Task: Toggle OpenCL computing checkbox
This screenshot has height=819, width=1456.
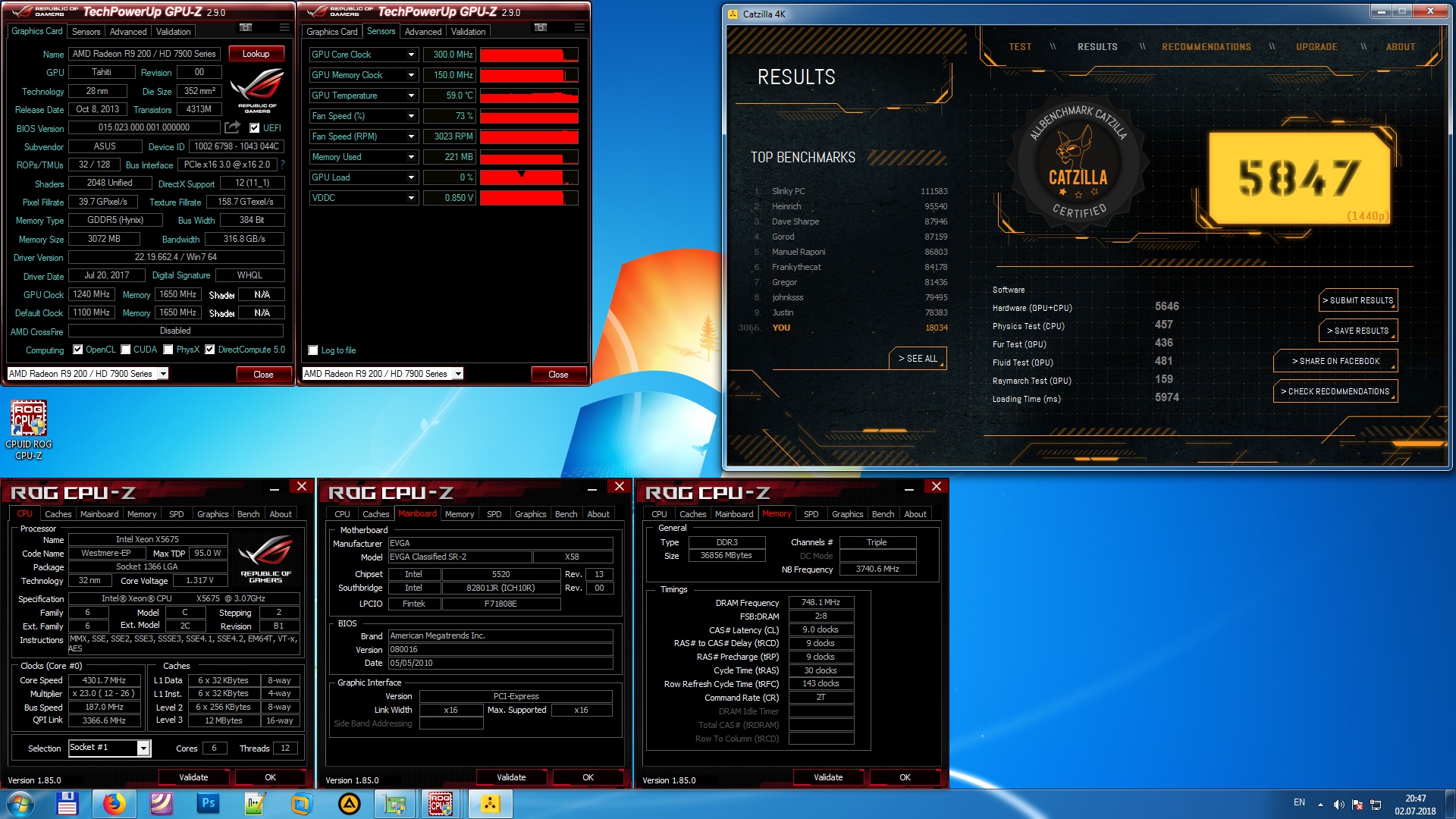Action: [x=77, y=350]
